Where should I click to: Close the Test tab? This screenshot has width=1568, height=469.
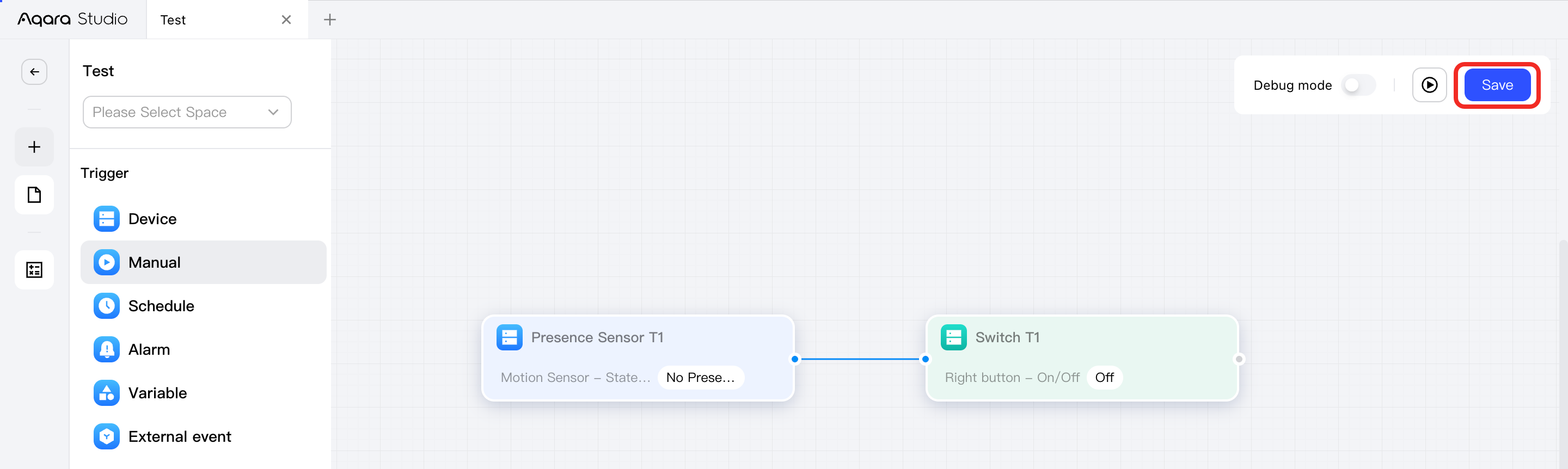(x=286, y=20)
